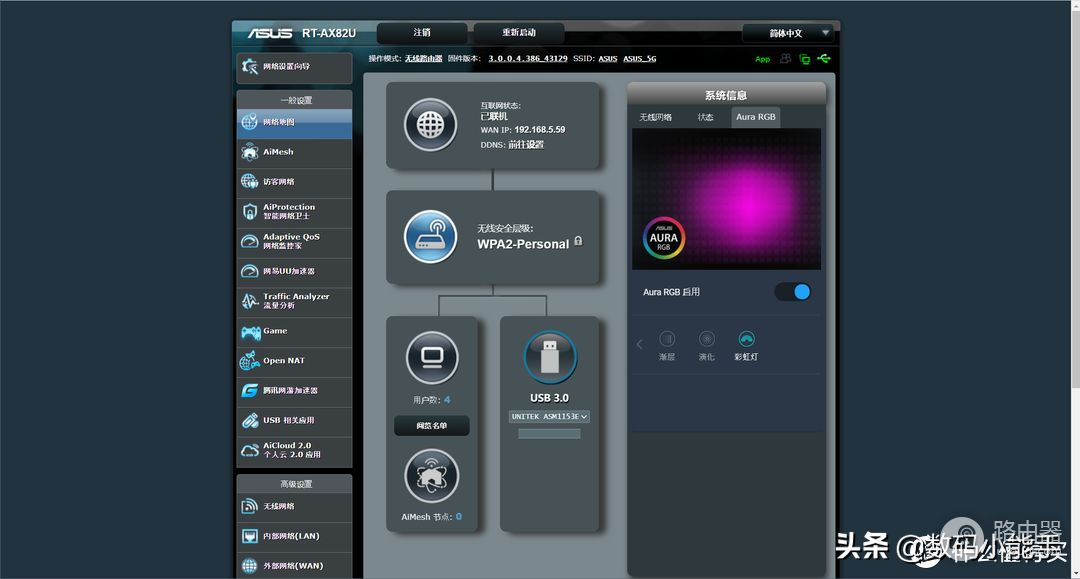Image resolution: width=1080 pixels, height=579 pixels.
Task: Expand the UNITEK ASM1153E device dropdown
Action: [x=549, y=416]
